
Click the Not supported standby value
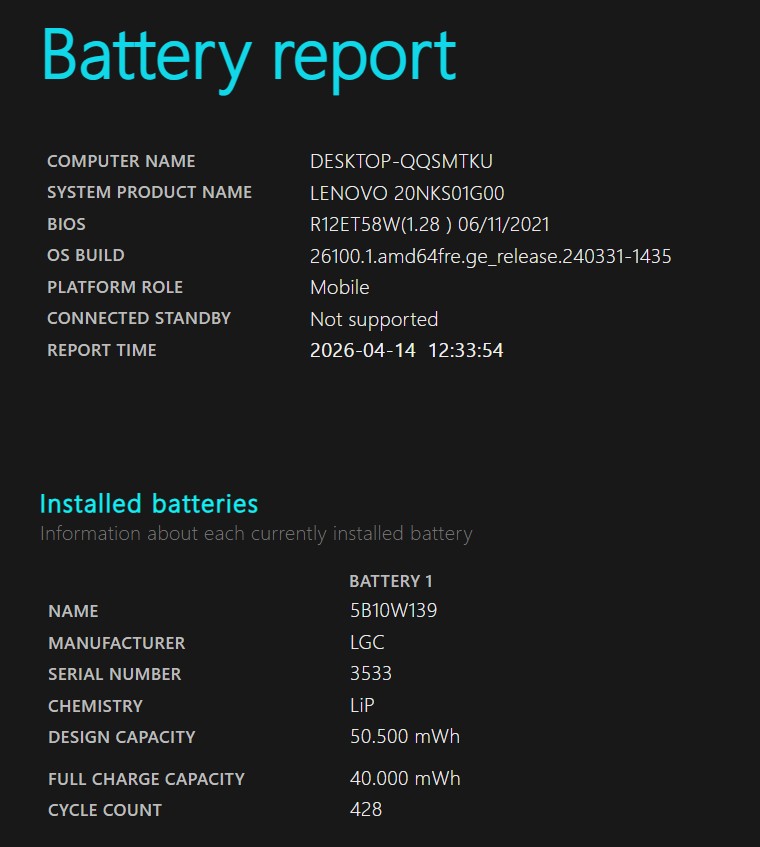coord(374,320)
